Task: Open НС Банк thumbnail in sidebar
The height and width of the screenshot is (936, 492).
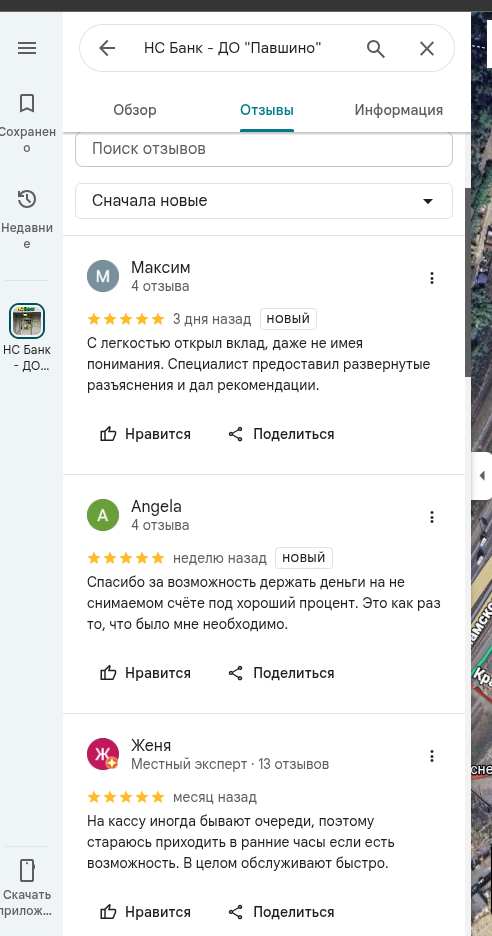Action: pos(27,321)
